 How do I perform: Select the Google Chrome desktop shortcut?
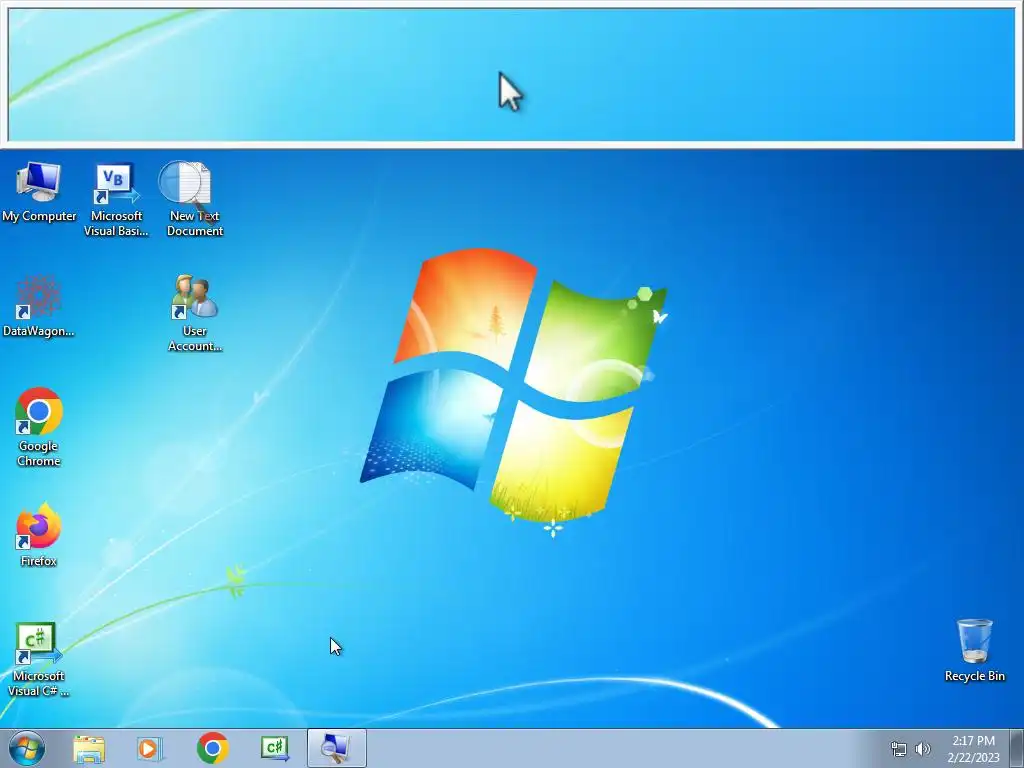coord(39,428)
